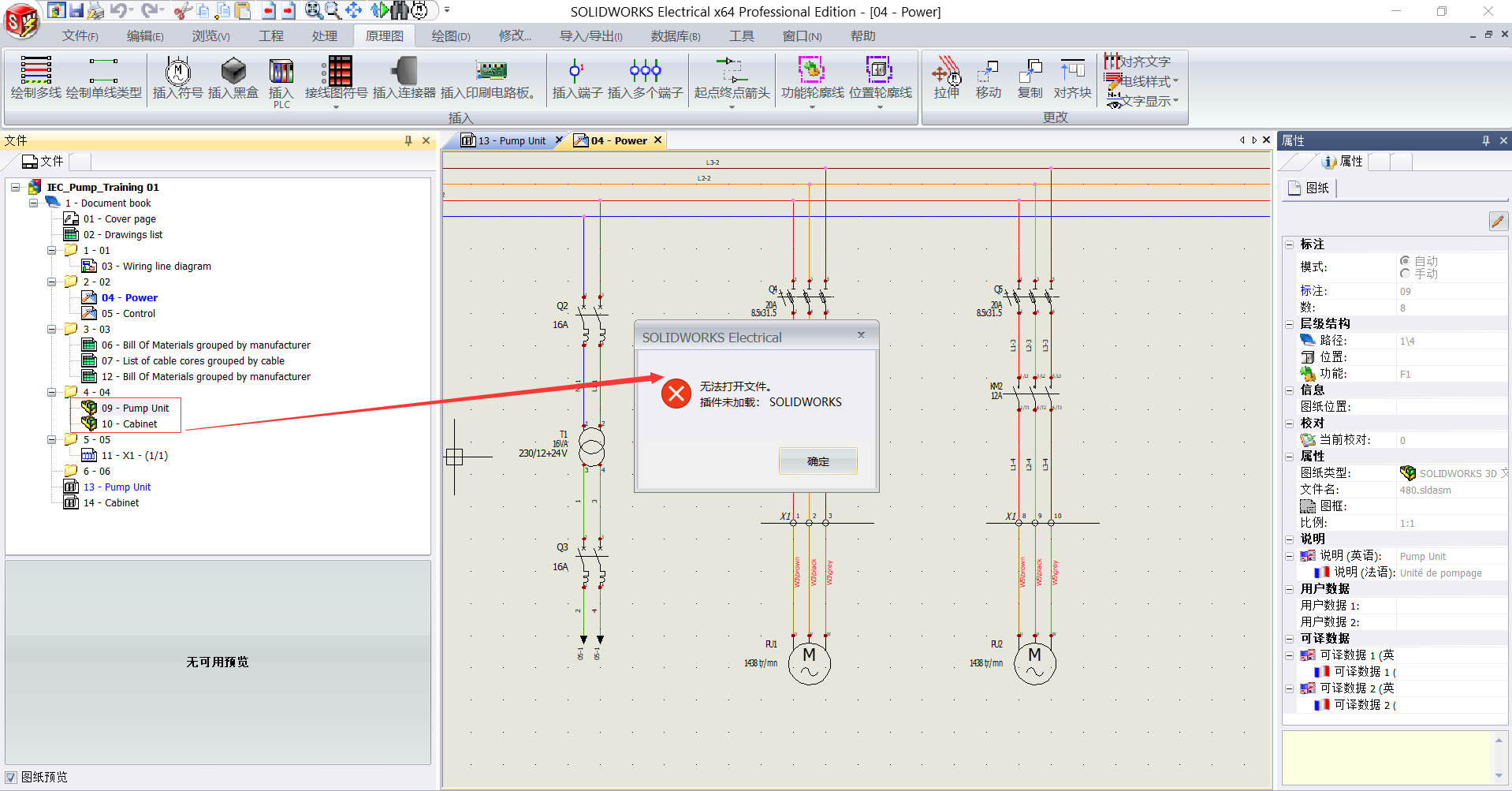Viewport: 1512px width, 791px height.
Task: Collapse the 4 - 04 folder in tree
Action: click(52, 392)
